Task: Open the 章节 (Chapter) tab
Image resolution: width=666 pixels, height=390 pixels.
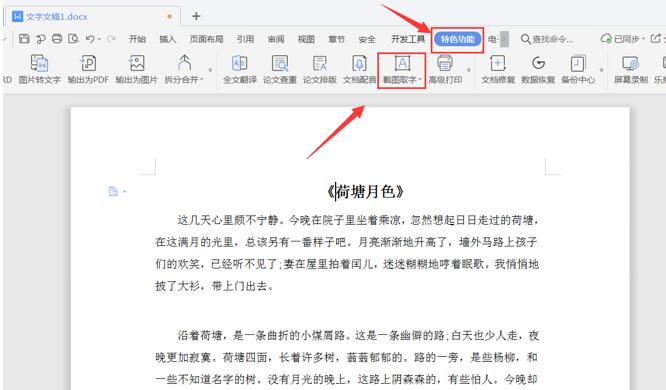Action: [x=336, y=39]
